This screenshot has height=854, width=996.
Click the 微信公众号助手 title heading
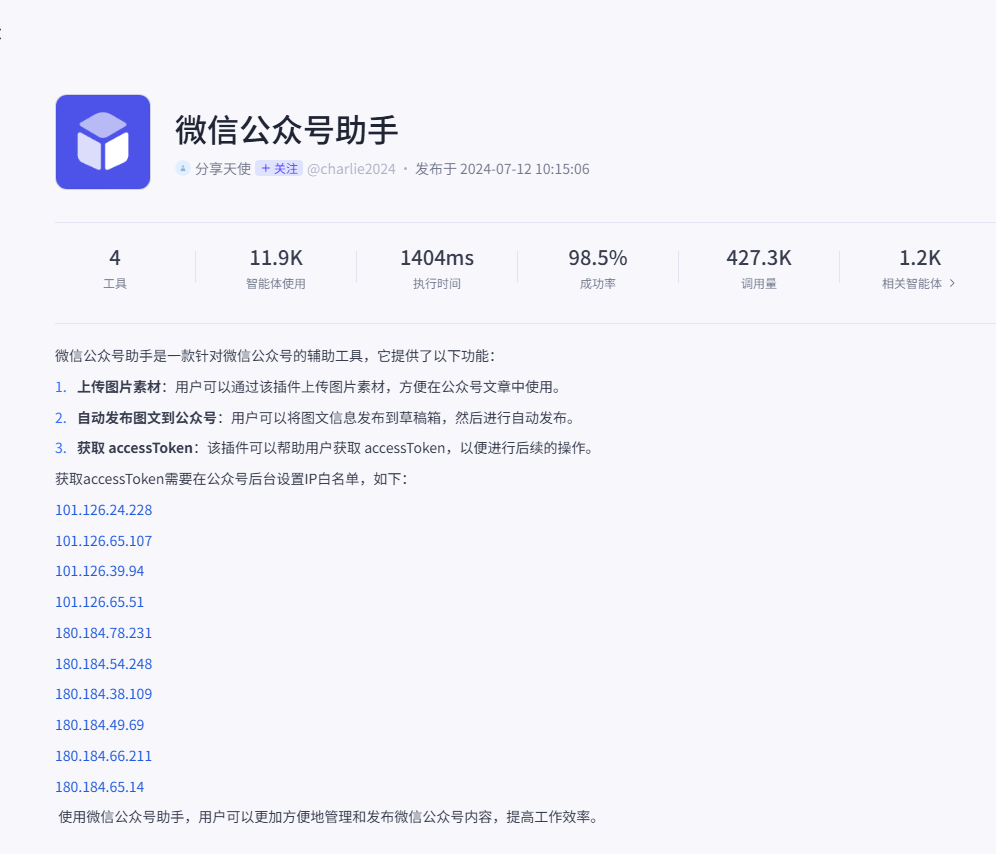pyautogui.click(x=286, y=130)
